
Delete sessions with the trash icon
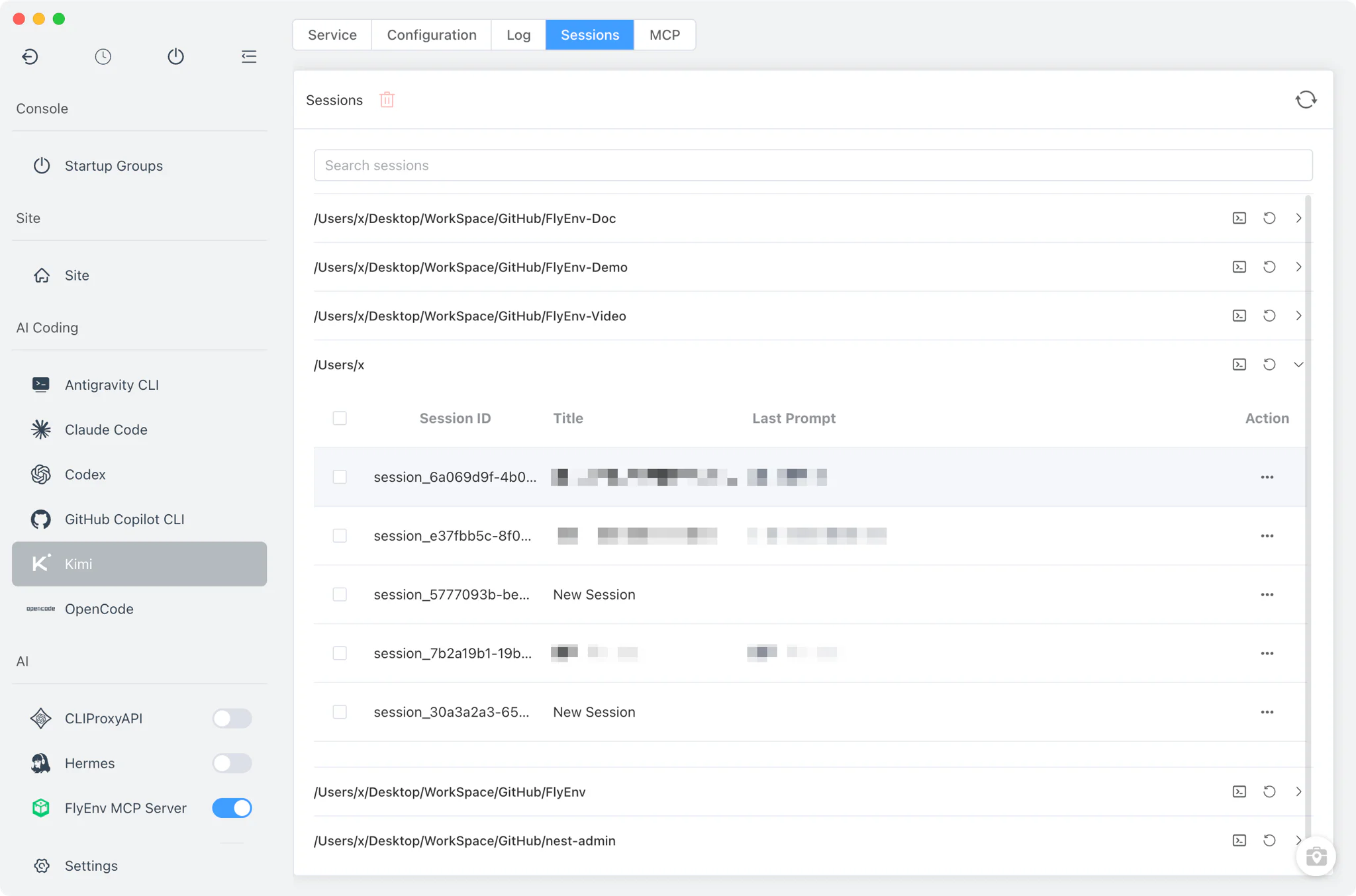387,100
